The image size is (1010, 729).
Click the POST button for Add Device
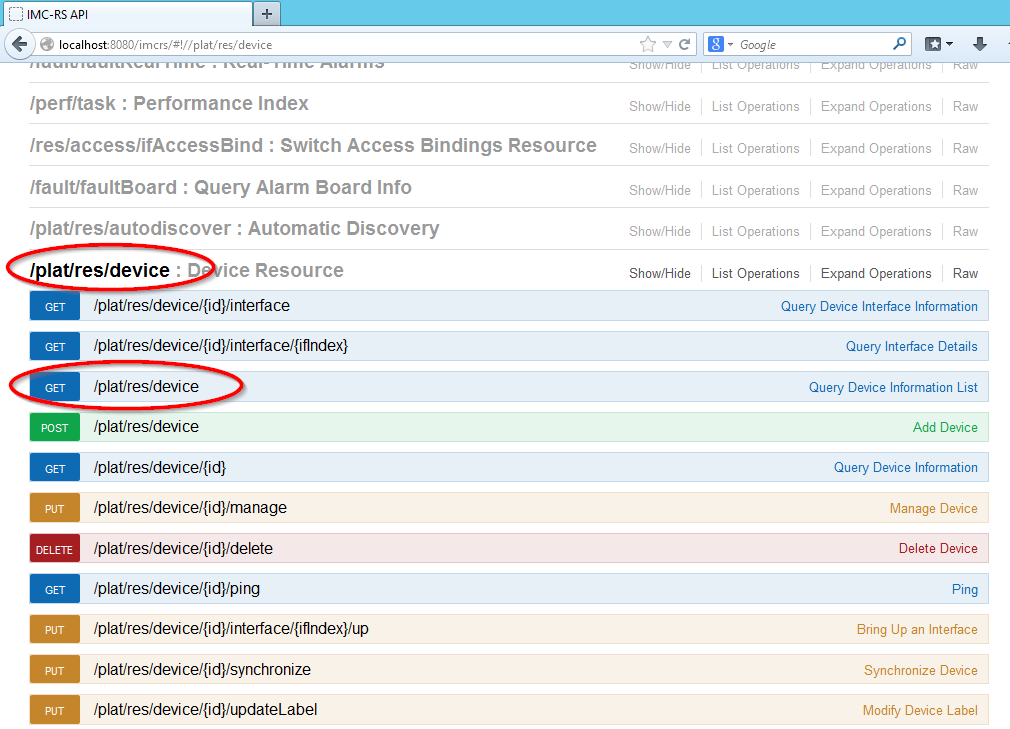(x=55, y=428)
